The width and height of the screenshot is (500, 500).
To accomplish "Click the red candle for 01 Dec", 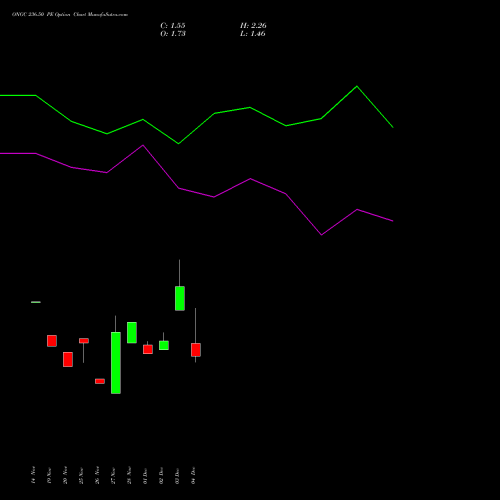I will pyautogui.click(x=148, y=349).
